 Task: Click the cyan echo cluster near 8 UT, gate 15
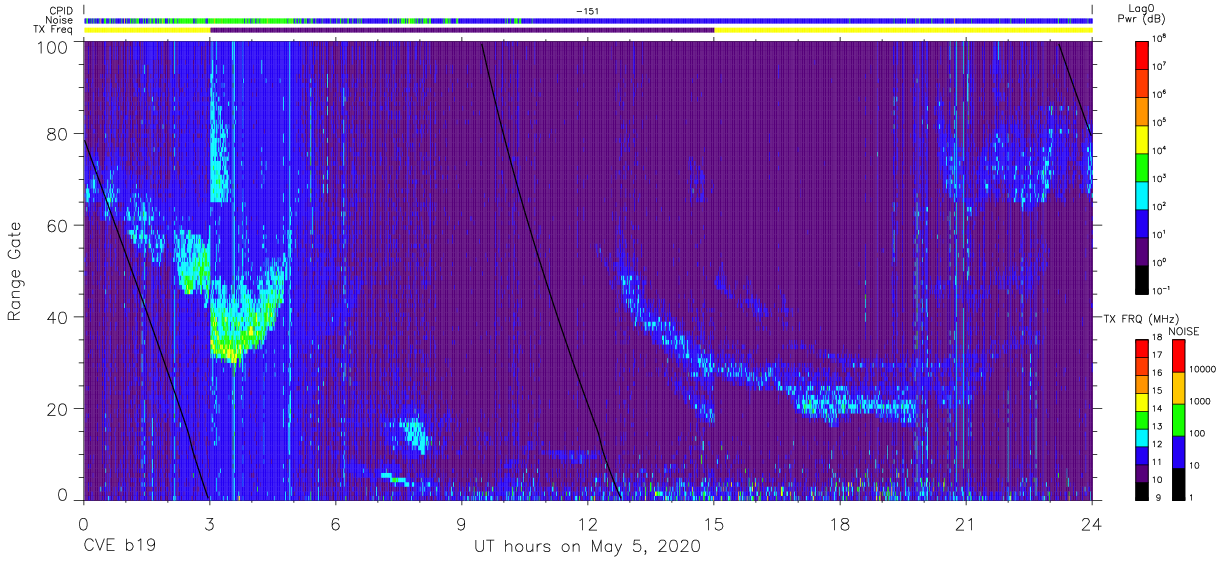pos(413,434)
